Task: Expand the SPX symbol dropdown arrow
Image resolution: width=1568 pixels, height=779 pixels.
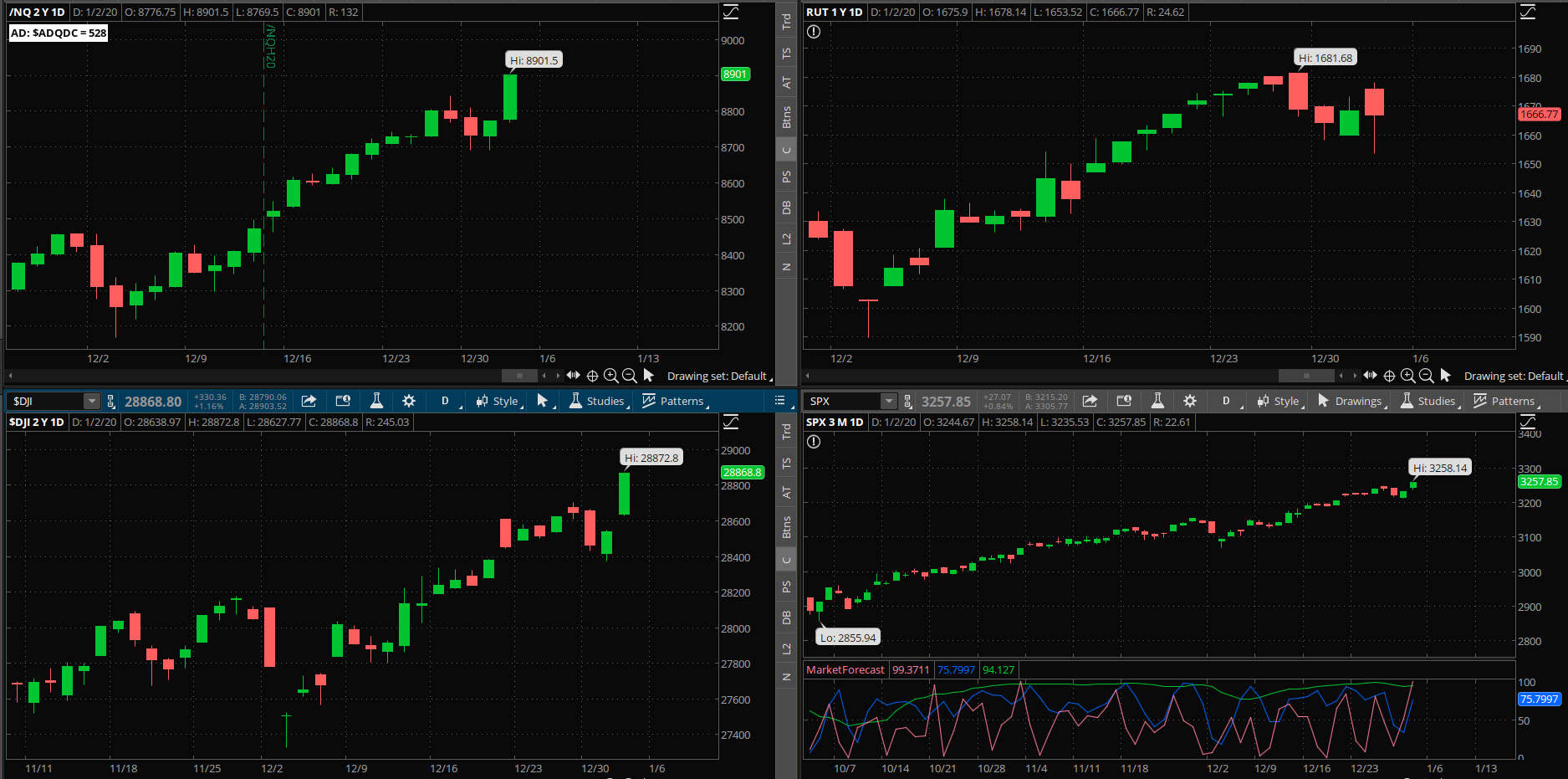Action: [x=889, y=402]
